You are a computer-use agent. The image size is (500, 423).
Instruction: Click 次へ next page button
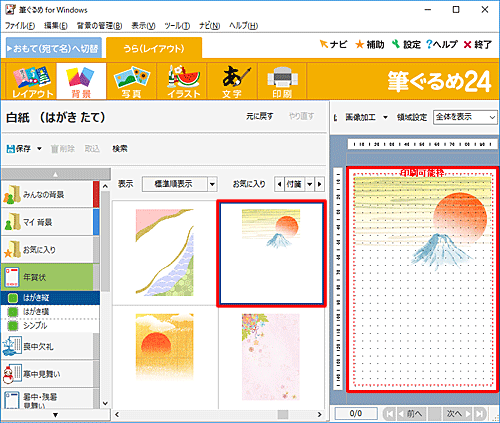pyautogui.click(x=457, y=414)
